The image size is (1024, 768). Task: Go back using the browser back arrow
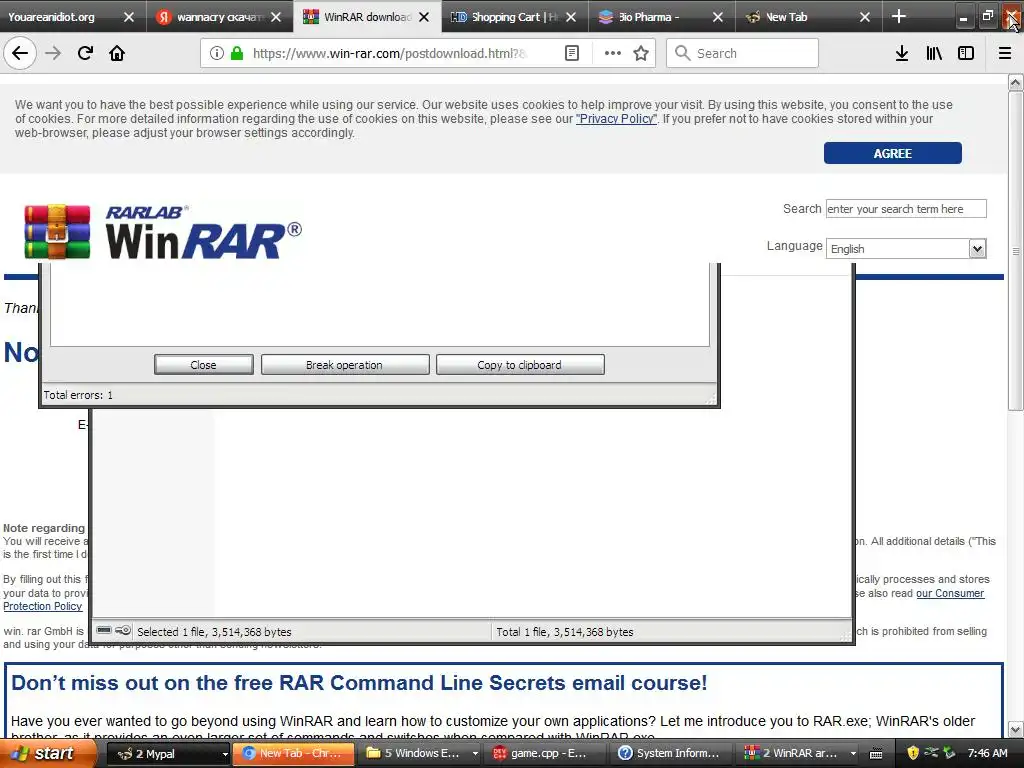20,54
